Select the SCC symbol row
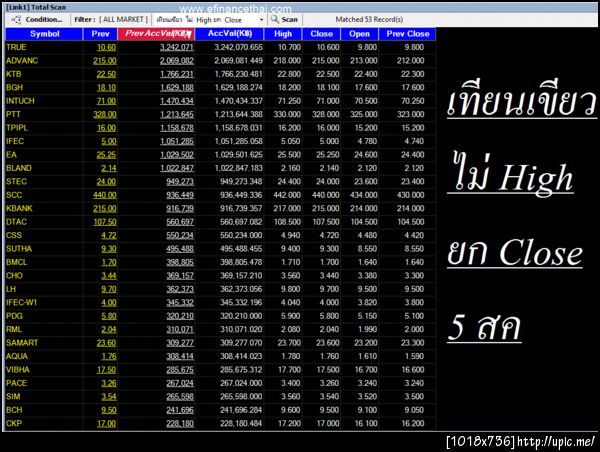This screenshot has width=600, height=452. 220,195
